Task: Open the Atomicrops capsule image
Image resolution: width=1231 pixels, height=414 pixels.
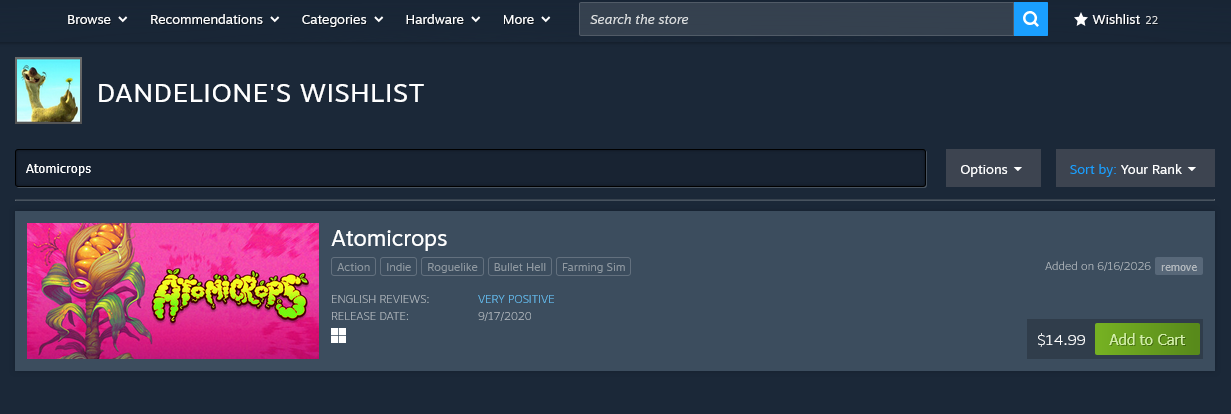Action: tap(173, 291)
